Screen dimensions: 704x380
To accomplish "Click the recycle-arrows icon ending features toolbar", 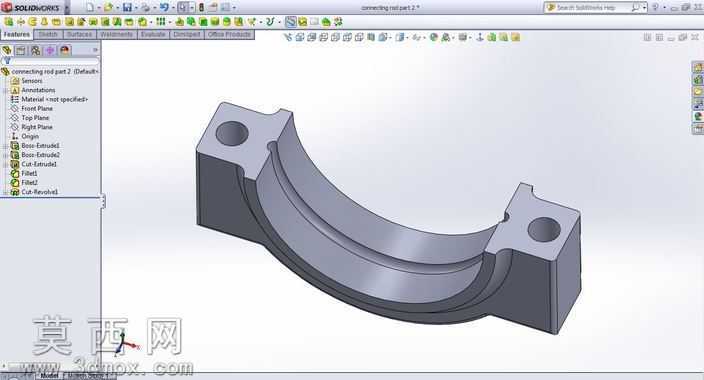I will tap(338, 21).
